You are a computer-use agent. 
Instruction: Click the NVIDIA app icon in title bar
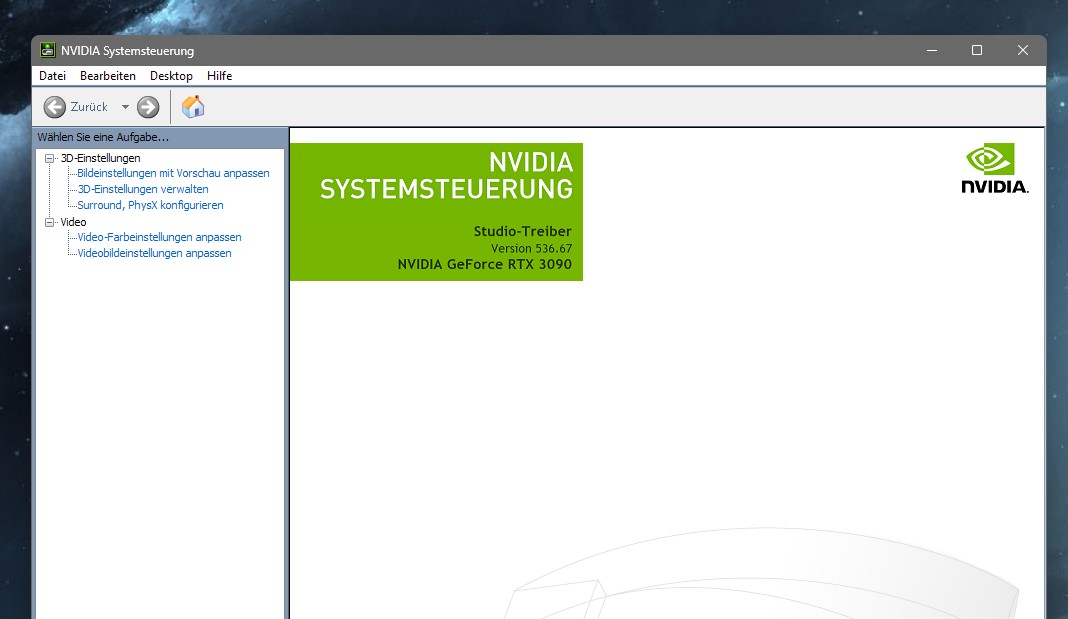tap(48, 50)
